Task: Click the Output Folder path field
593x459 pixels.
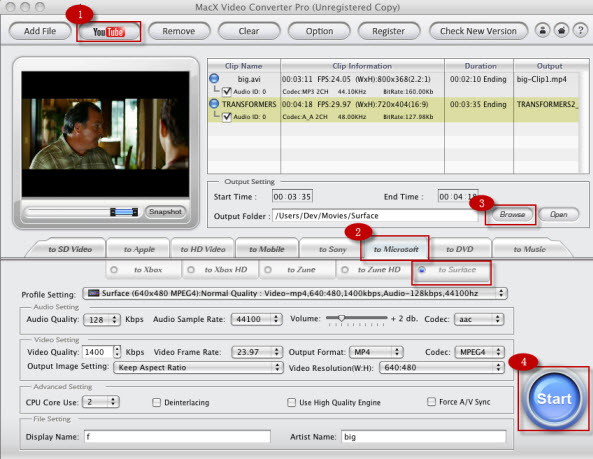Action: (375, 216)
